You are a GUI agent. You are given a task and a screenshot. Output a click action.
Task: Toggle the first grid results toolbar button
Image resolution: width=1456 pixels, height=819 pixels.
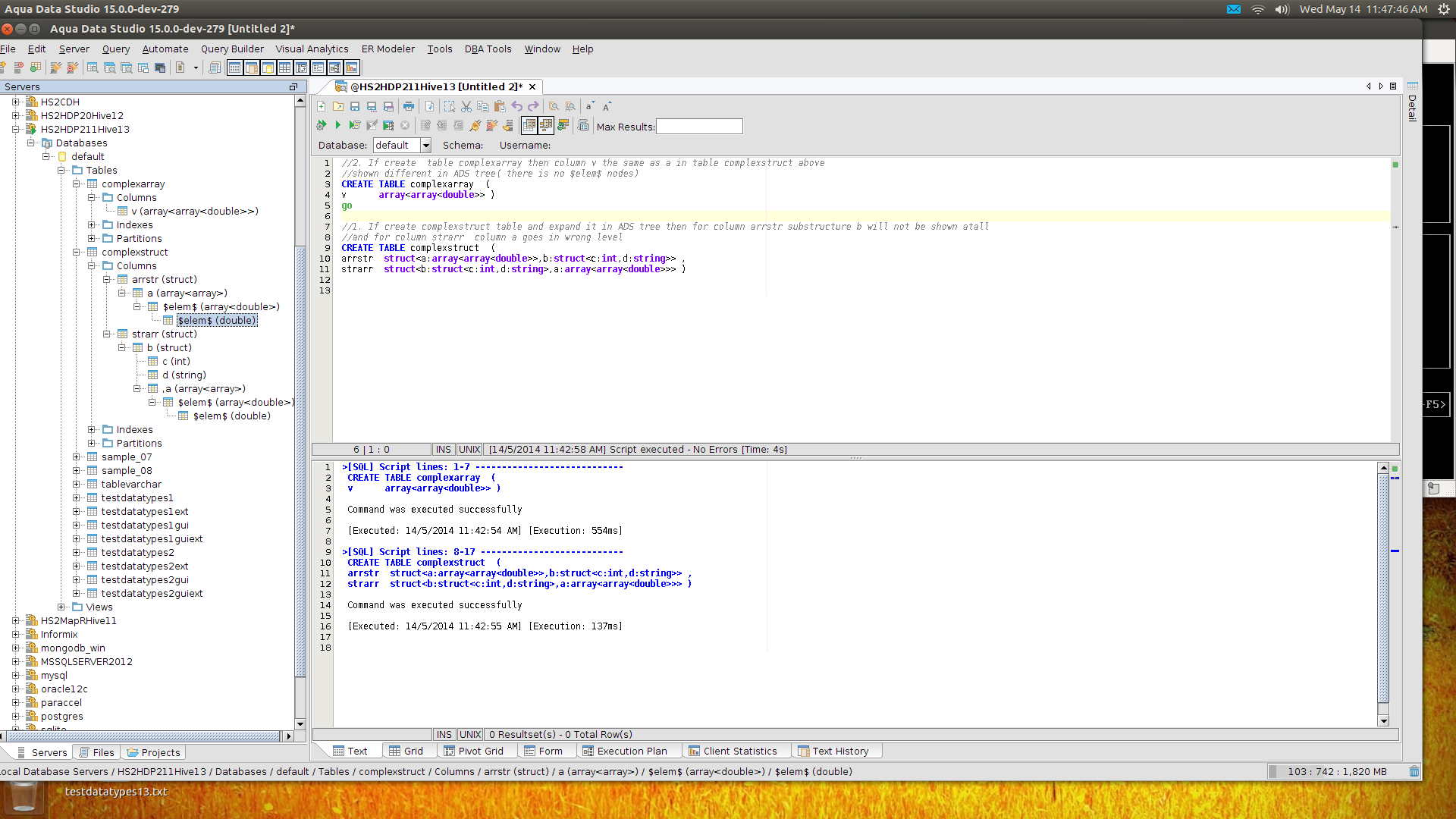coord(529,125)
